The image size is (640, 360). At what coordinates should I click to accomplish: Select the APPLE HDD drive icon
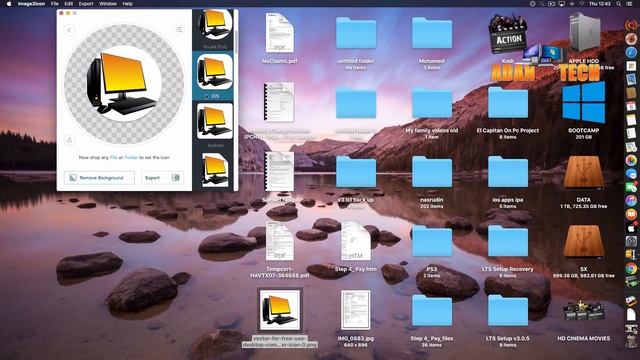click(585, 33)
